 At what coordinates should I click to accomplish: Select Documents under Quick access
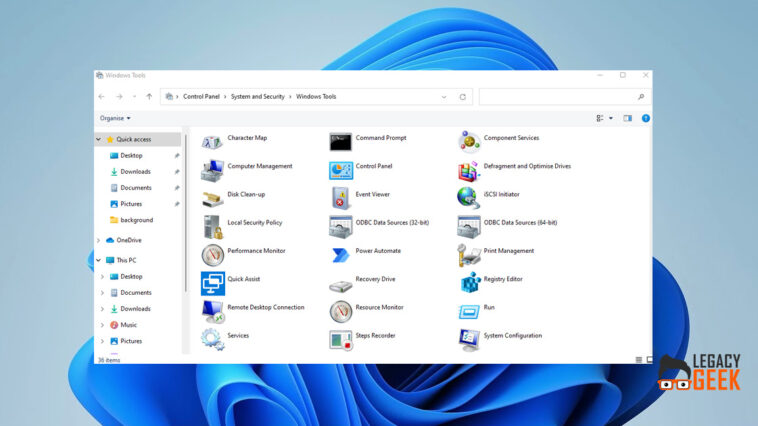[136, 188]
